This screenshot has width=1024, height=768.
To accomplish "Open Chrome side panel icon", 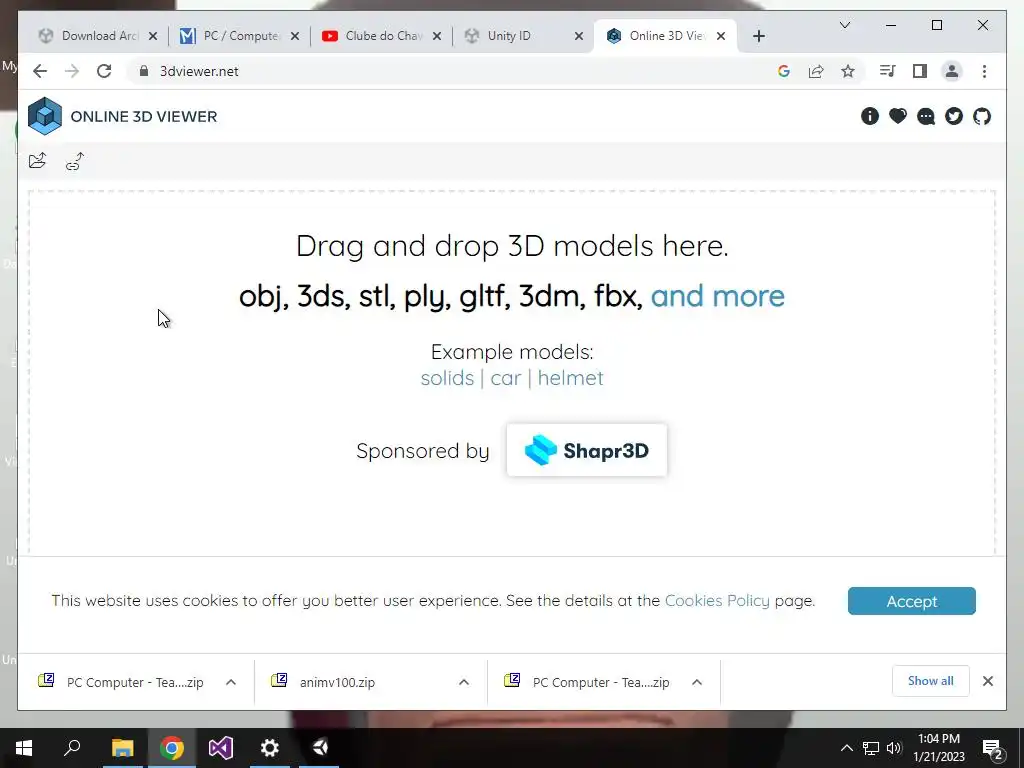I will [x=920, y=71].
